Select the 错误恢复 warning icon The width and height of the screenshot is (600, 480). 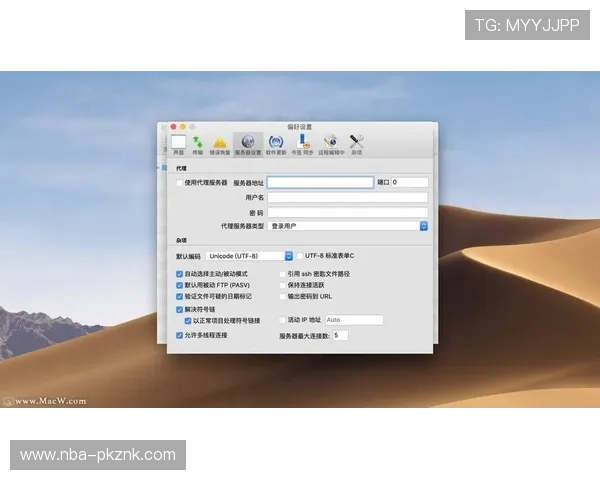pos(220,143)
